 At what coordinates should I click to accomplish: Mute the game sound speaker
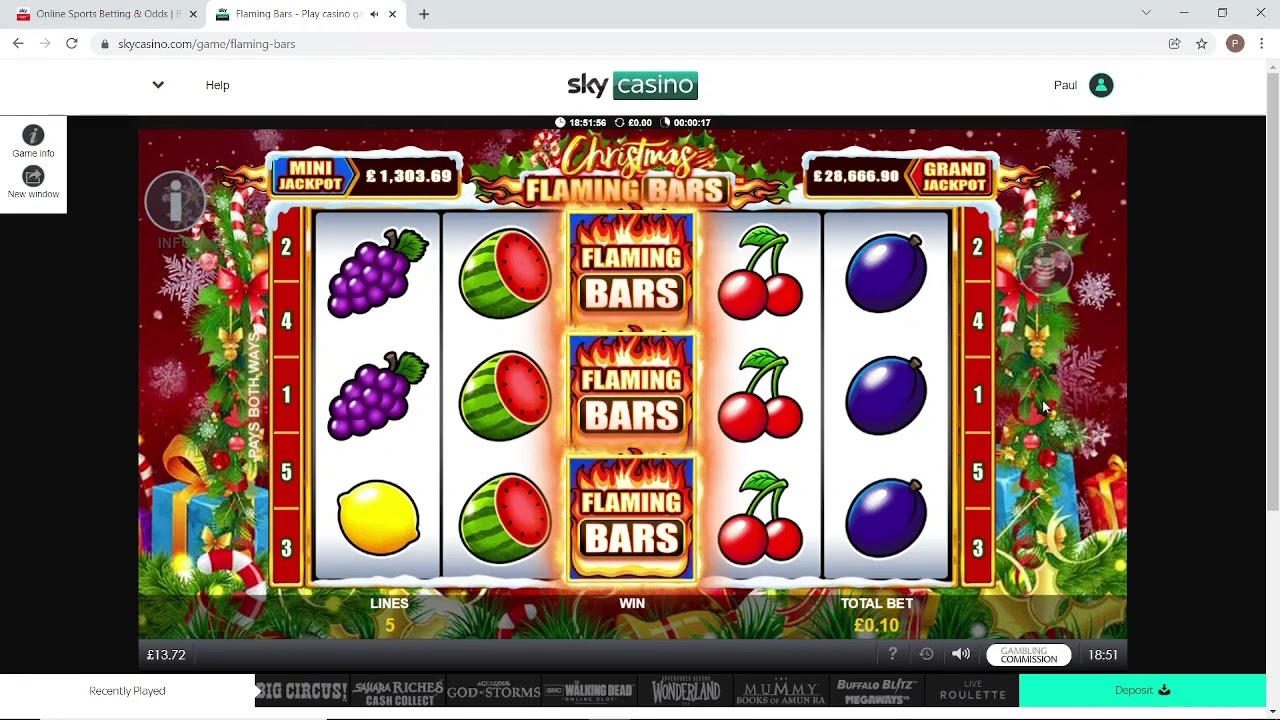(960, 654)
